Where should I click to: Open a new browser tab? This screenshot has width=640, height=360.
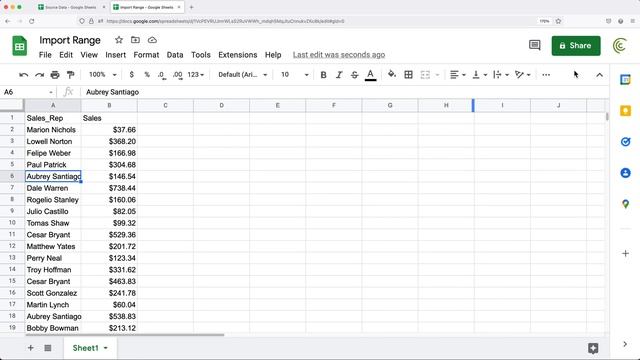tap(191, 7)
